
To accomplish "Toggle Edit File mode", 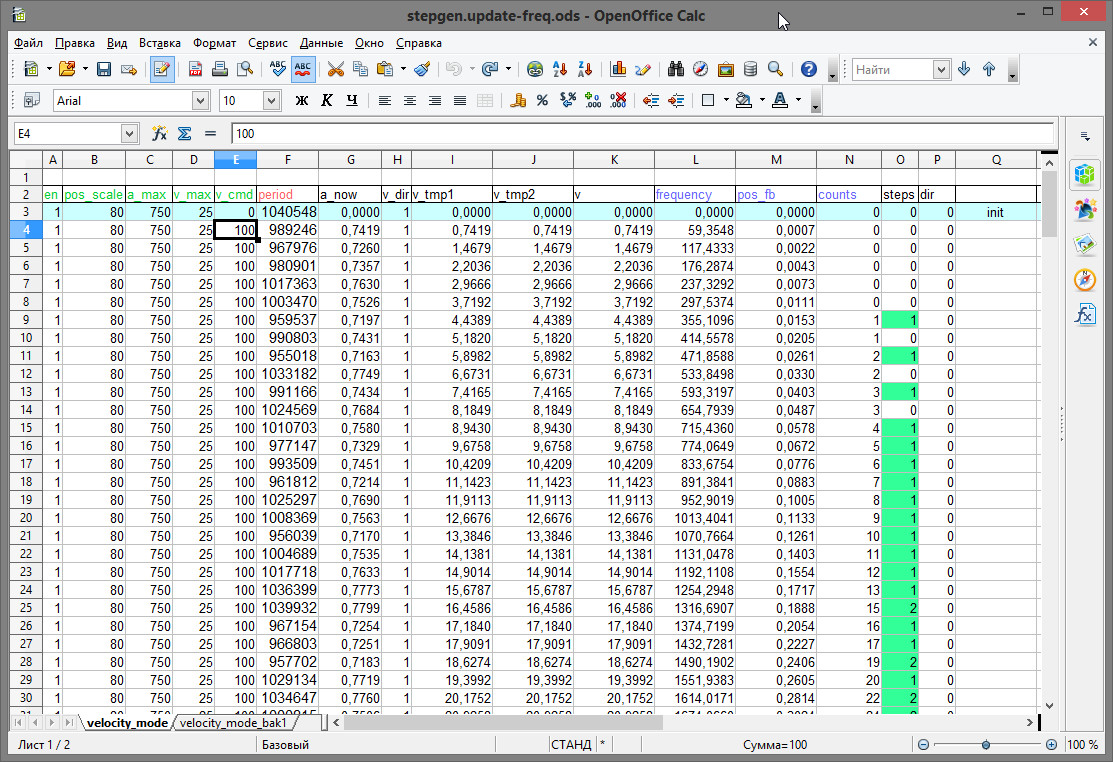I will [x=160, y=69].
